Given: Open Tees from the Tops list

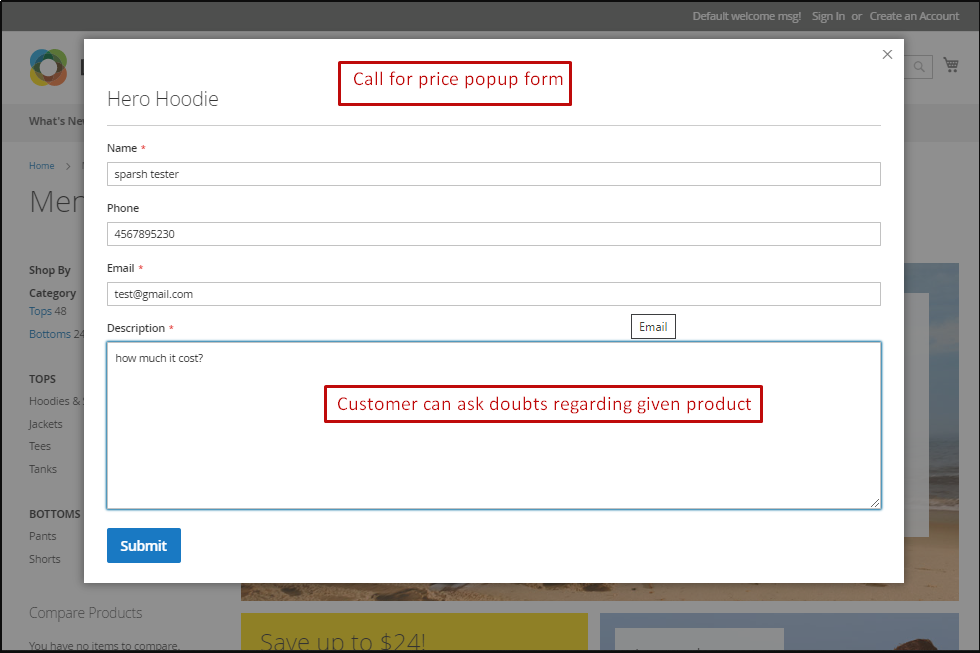Looking at the screenshot, I should [x=40, y=446].
